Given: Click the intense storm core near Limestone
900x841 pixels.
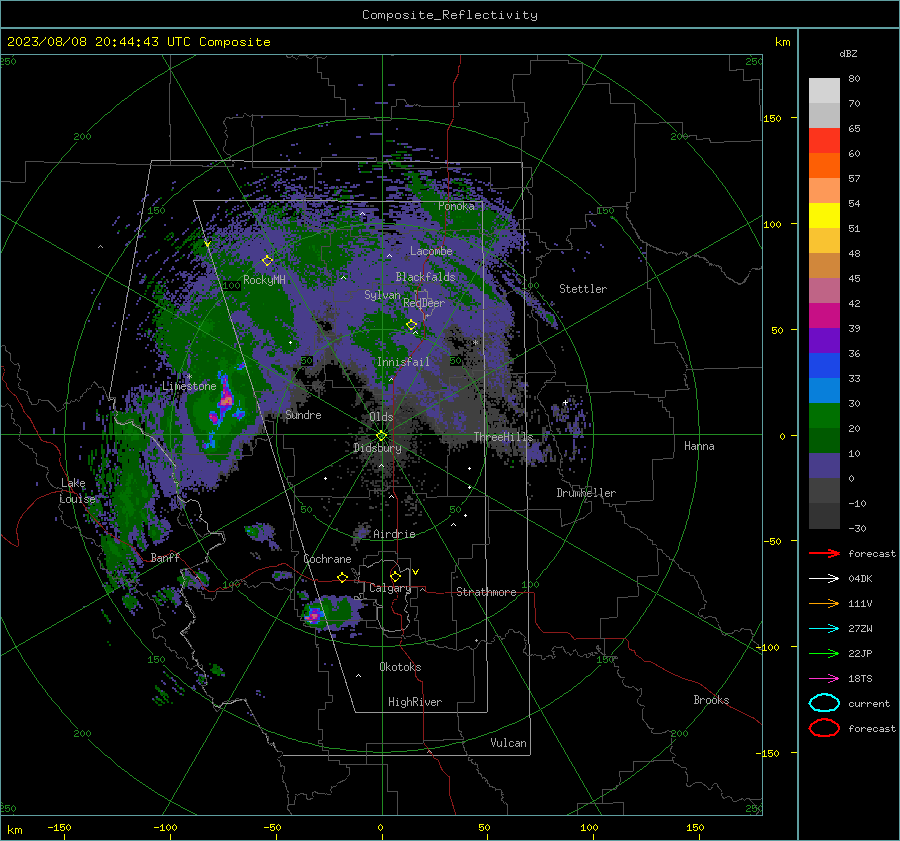Looking at the screenshot, I should [225, 400].
